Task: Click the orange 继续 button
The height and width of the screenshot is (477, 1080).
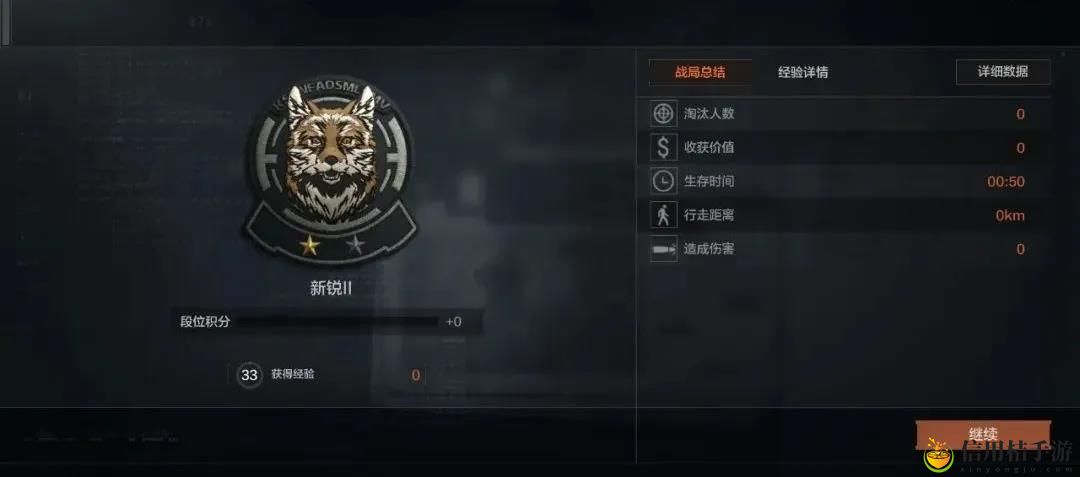Action: coord(983,435)
